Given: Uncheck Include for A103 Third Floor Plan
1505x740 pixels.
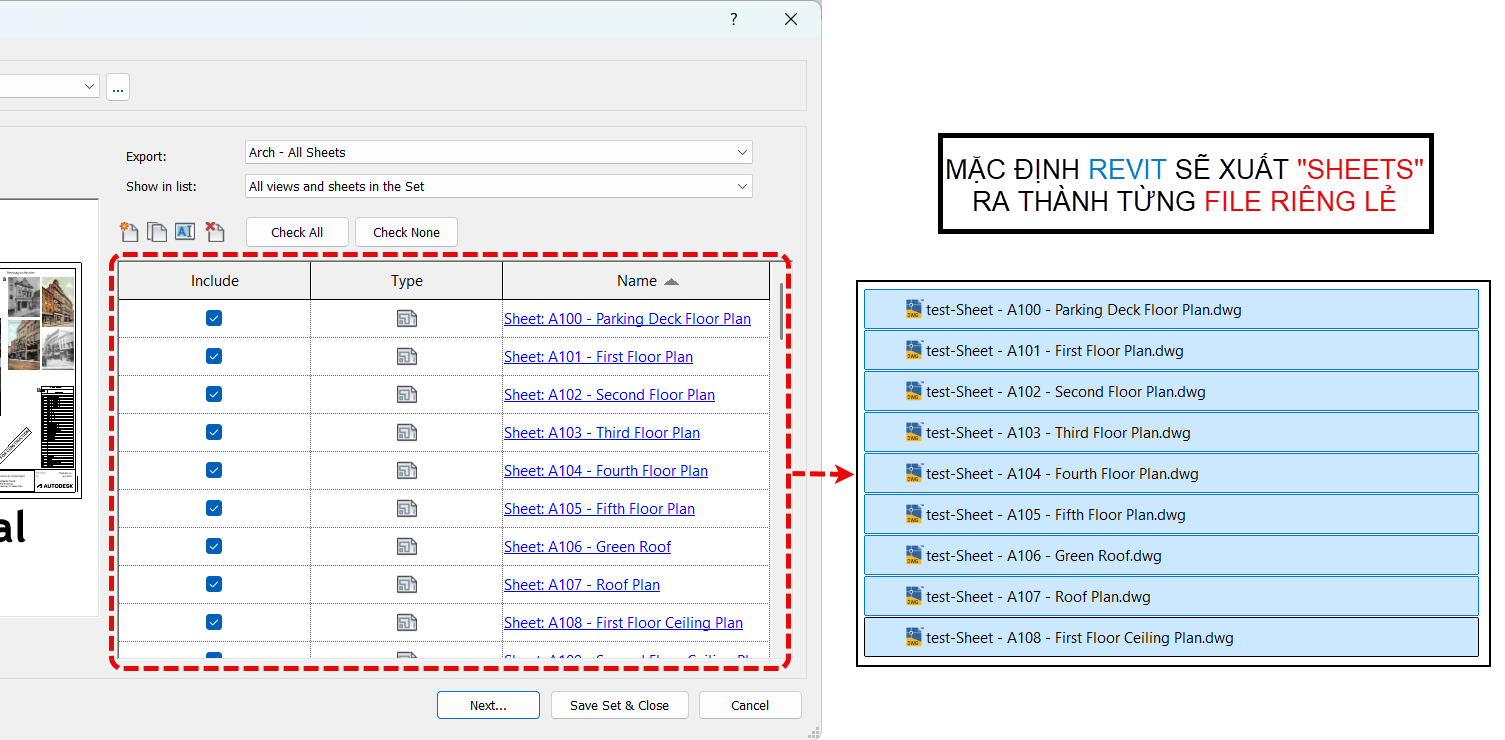Looking at the screenshot, I should pyautogui.click(x=214, y=432).
